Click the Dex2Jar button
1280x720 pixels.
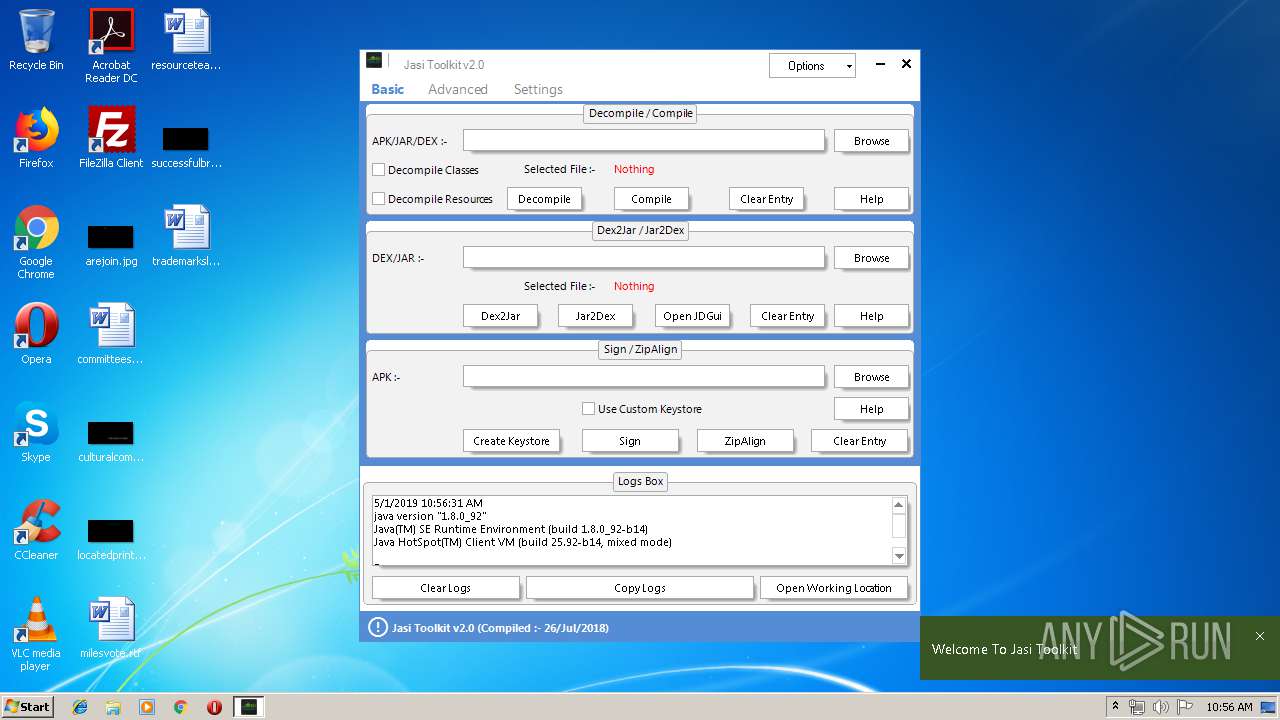pos(500,316)
